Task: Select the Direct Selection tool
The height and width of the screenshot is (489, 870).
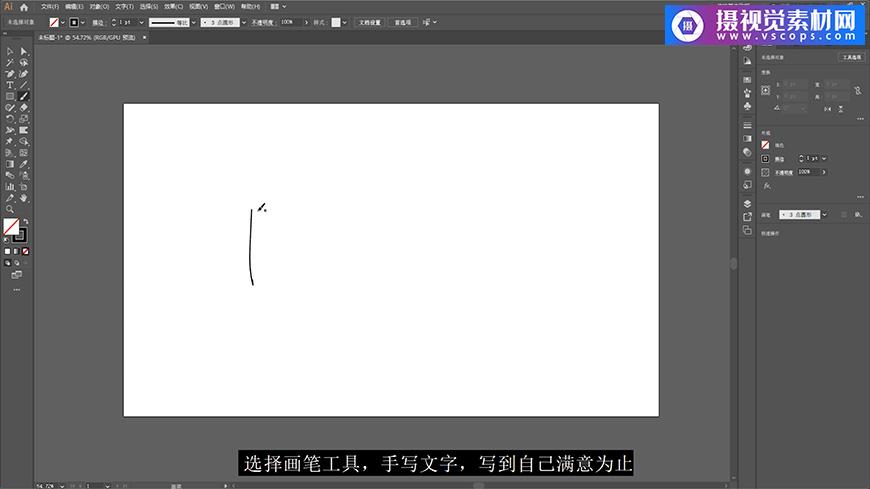Action: (23, 51)
